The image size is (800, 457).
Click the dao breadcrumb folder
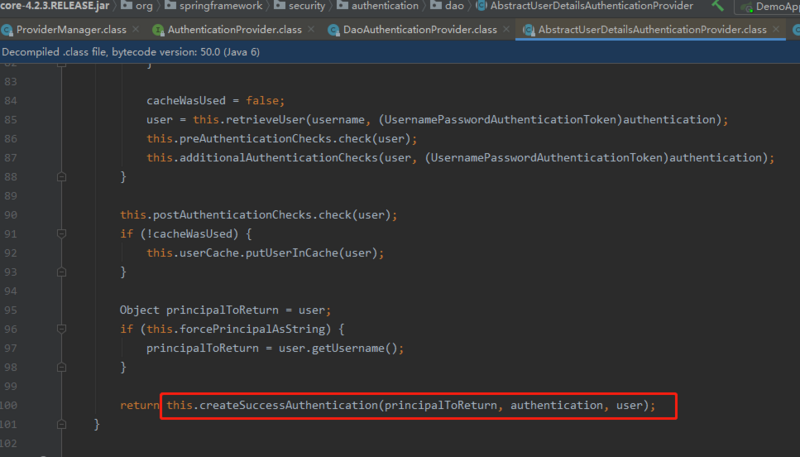pyautogui.click(x=447, y=6)
